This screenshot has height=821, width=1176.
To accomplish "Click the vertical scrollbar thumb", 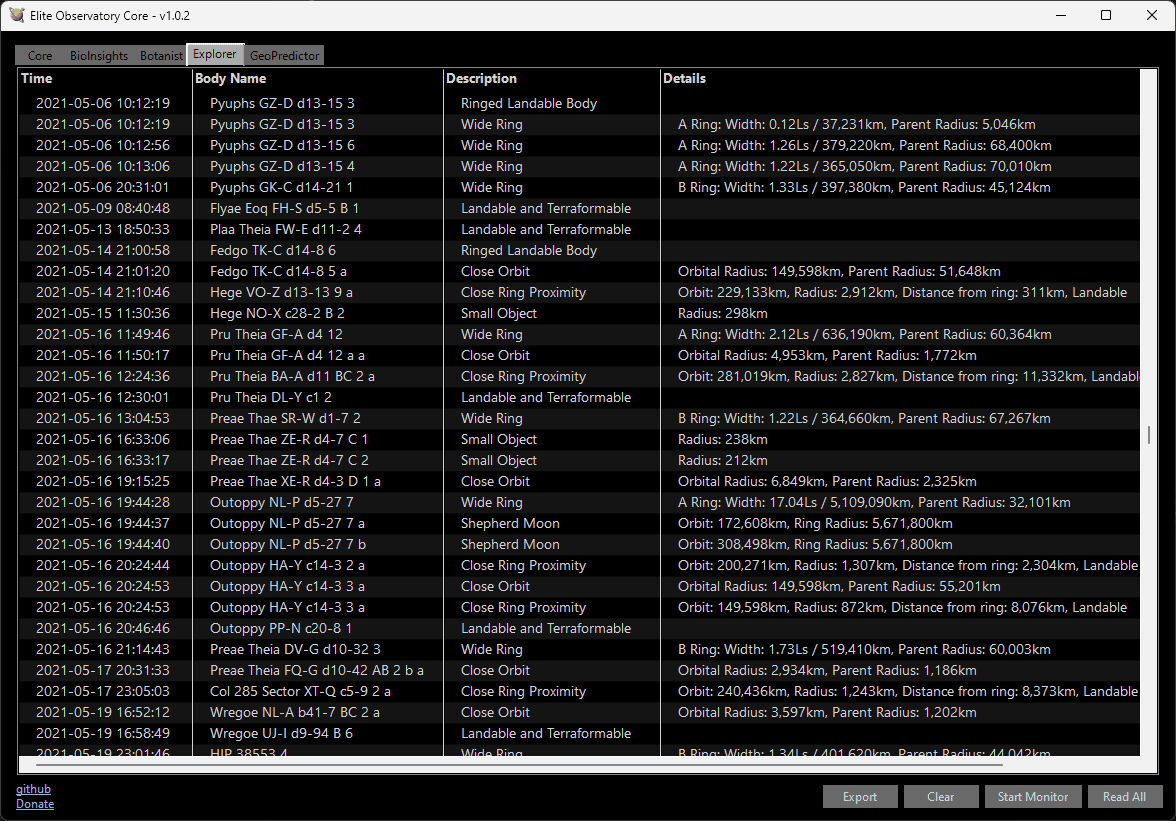I will coord(1149,435).
